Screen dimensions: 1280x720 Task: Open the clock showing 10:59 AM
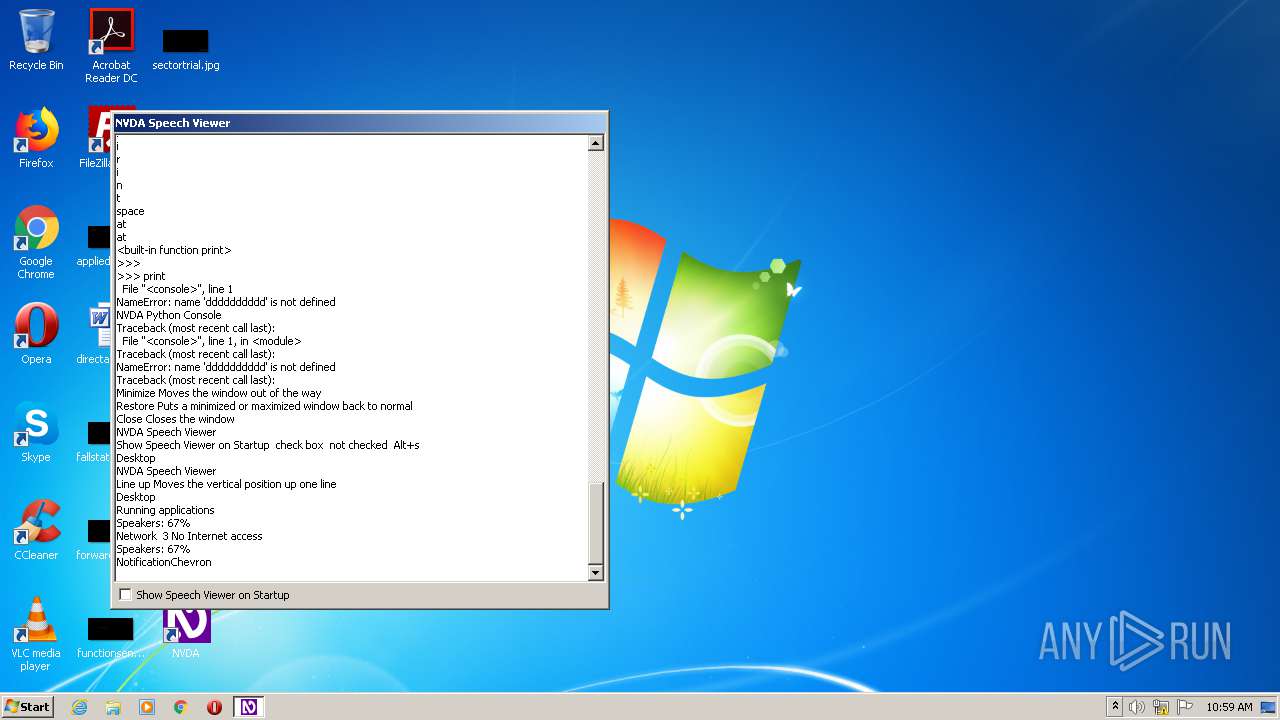(1229, 707)
